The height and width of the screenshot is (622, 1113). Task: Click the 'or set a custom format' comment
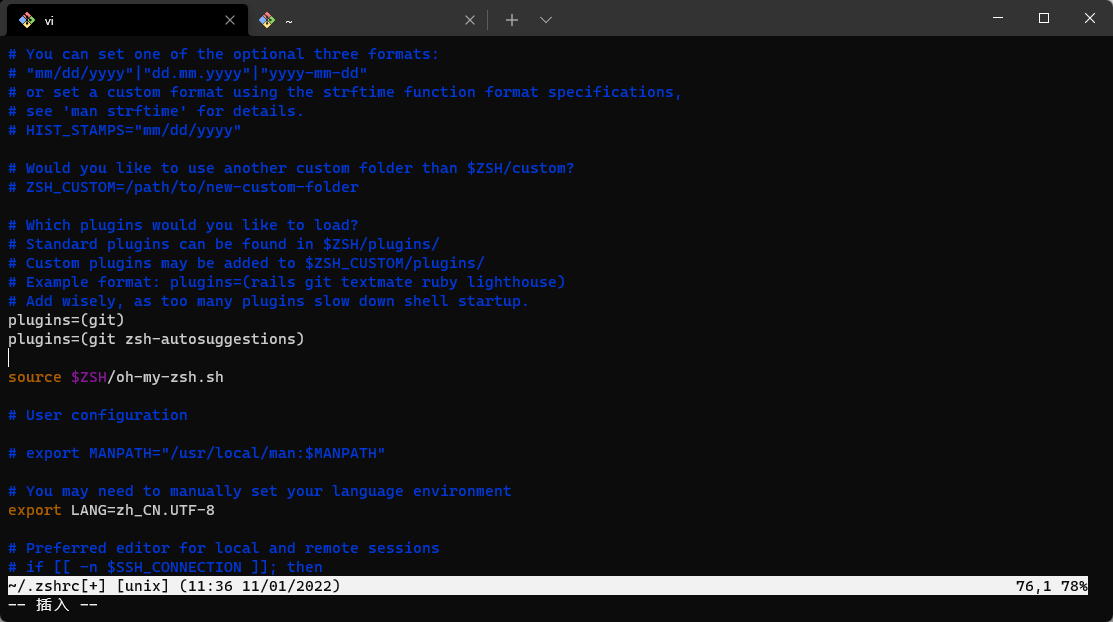pyautogui.click(x=345, y=92)
